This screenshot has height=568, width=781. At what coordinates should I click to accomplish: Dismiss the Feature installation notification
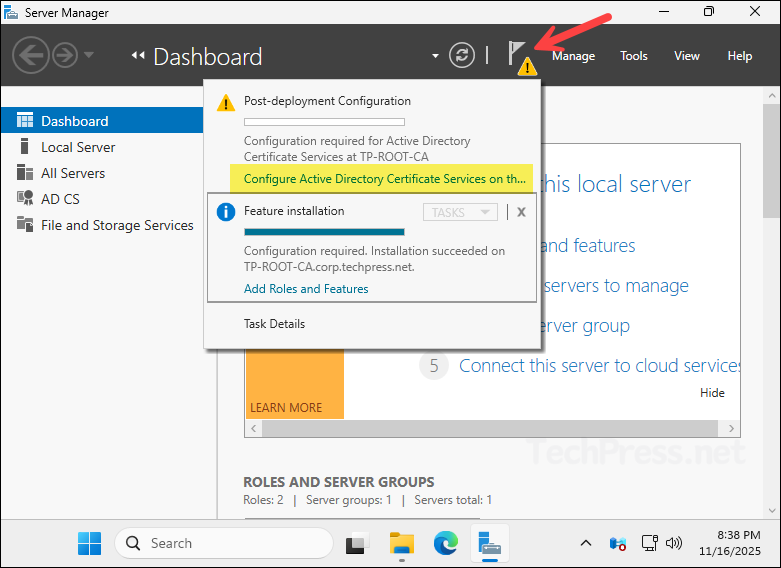click(521, 212)
